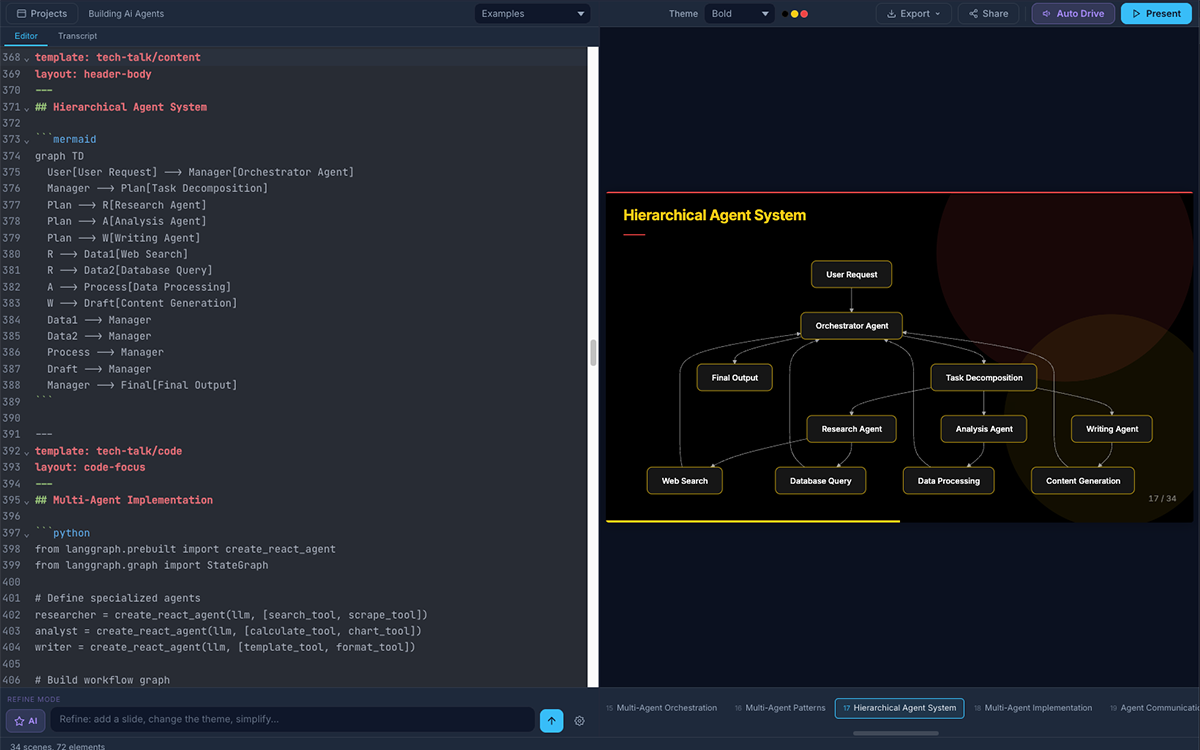Collapse the fold arrow at line 395
The height and width of the screenshot is (750, 1200).
click(x=27, y=501)
